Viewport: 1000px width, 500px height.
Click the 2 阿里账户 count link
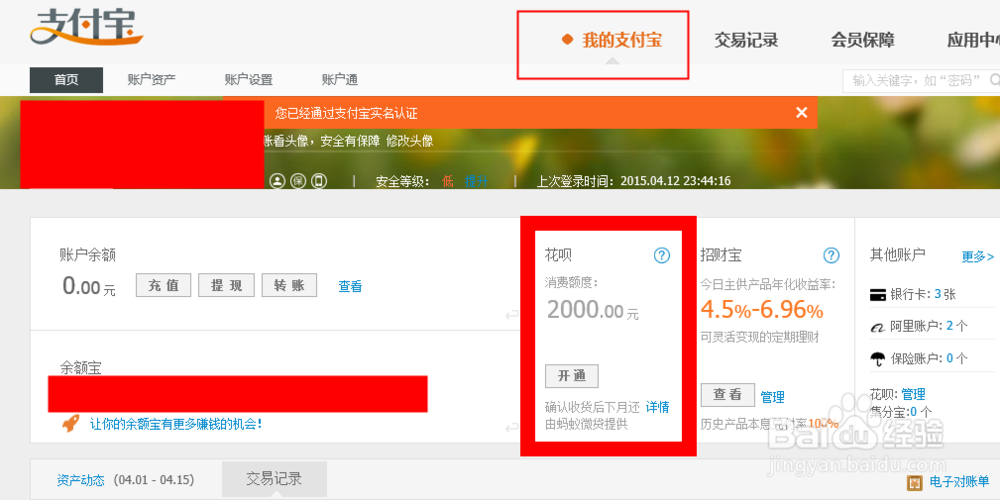click(950, 326)
